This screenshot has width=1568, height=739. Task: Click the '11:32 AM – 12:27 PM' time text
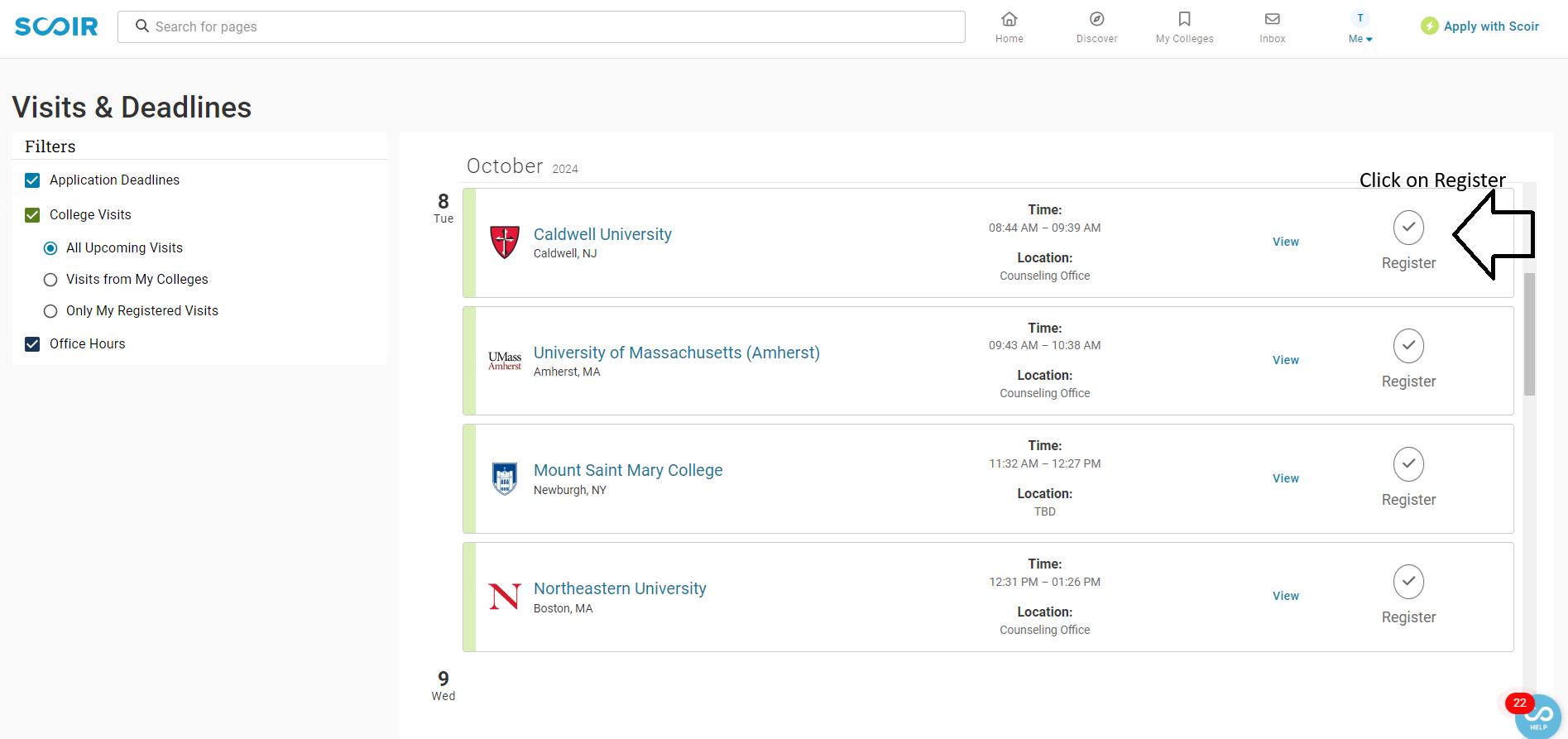1044,463
